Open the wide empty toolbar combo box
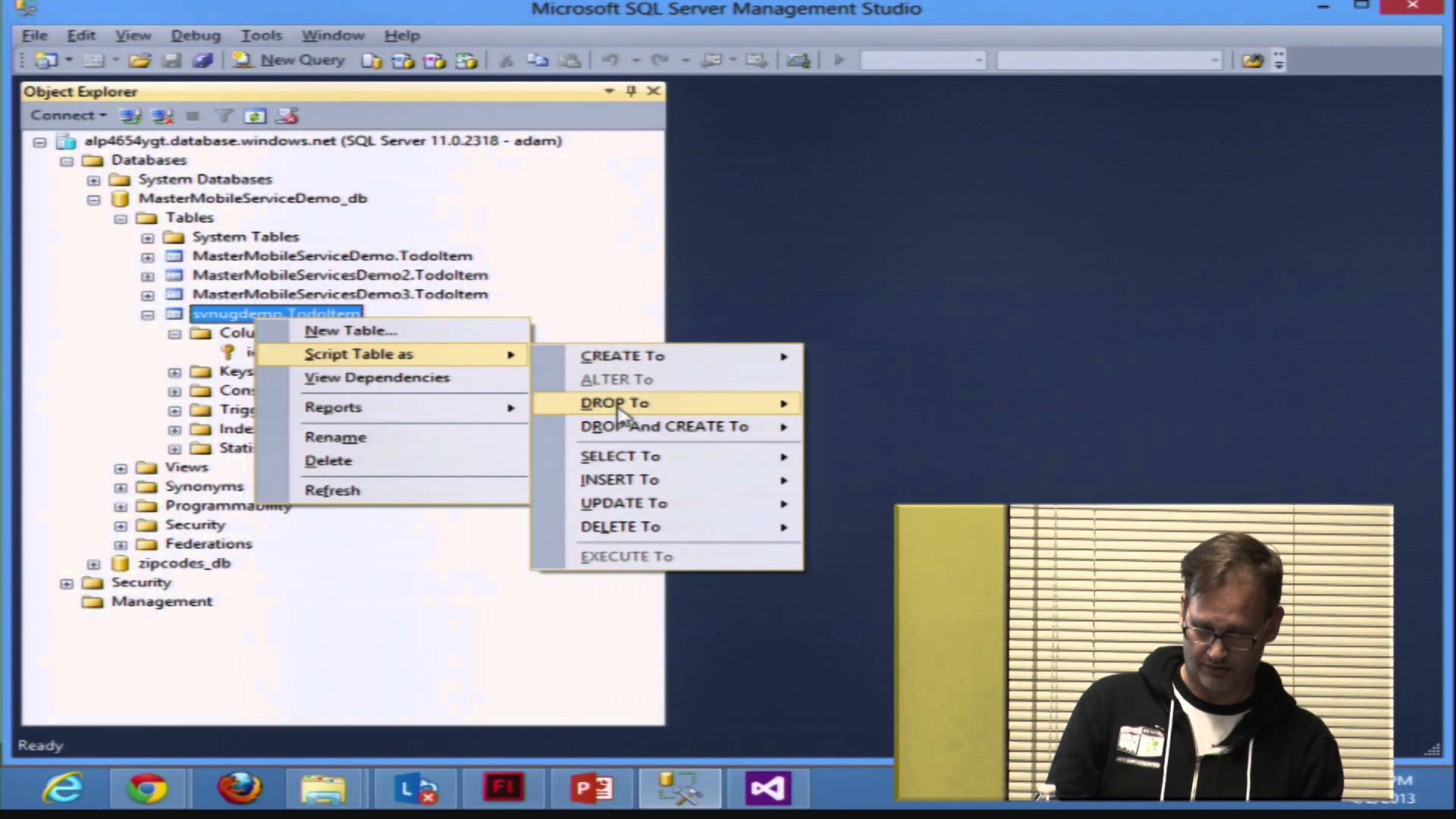The width and height of the screenshot is (1456, 819). tap(1109, 60)
